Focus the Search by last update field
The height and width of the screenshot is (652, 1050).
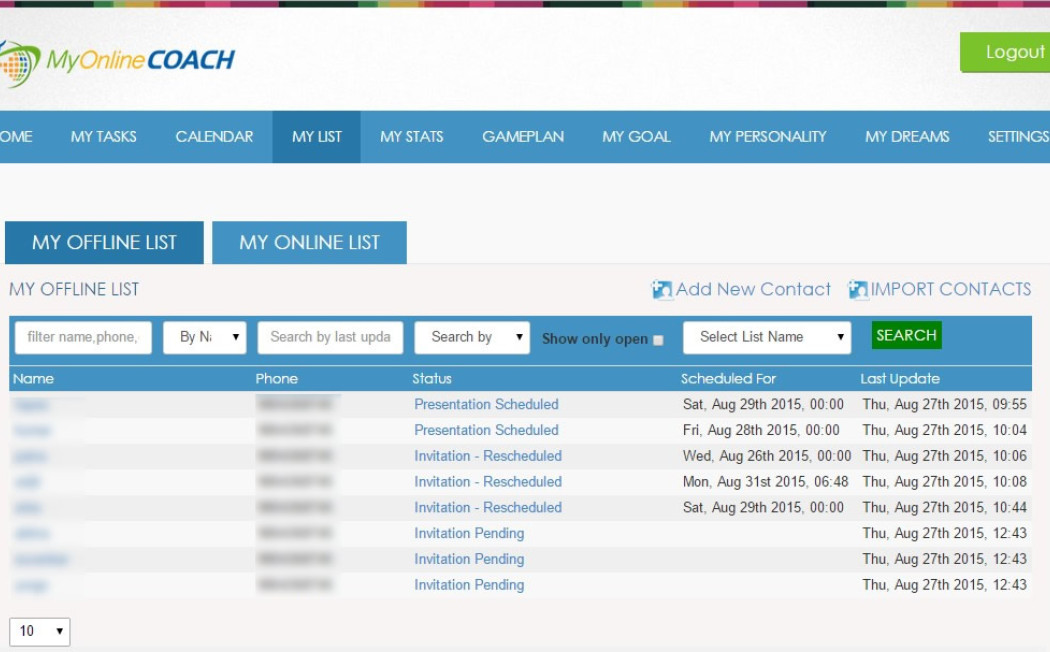[330, 338]
